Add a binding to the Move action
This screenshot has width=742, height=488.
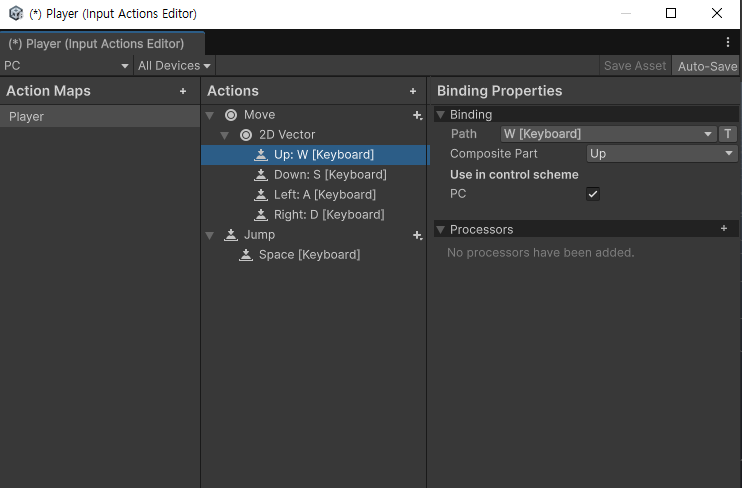click(417, 115)
